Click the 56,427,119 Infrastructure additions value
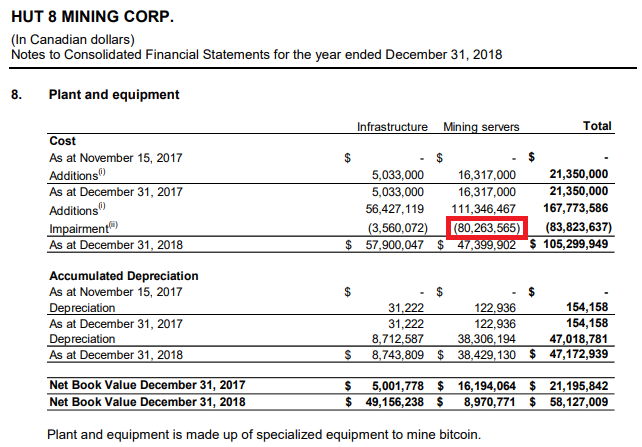Screen dimensions: 642x447 point(395,209)
